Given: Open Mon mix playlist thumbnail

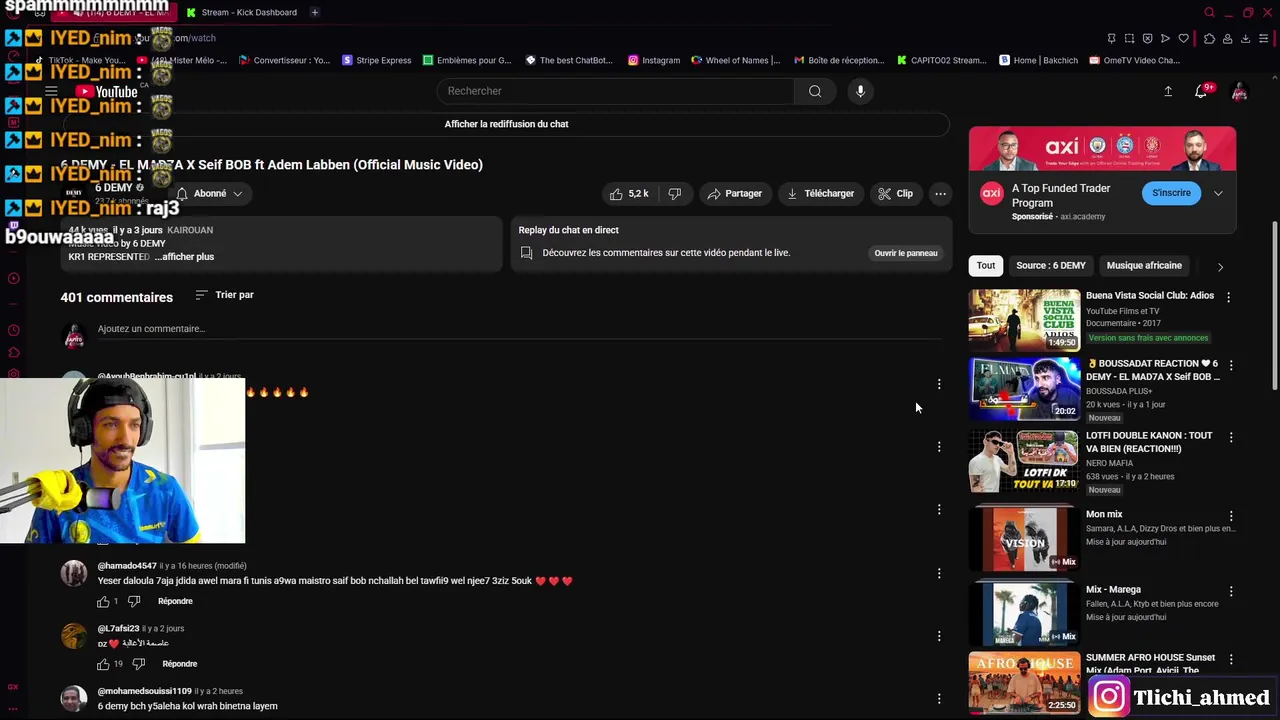Looking at the screenshot, I should (1024, 537).
